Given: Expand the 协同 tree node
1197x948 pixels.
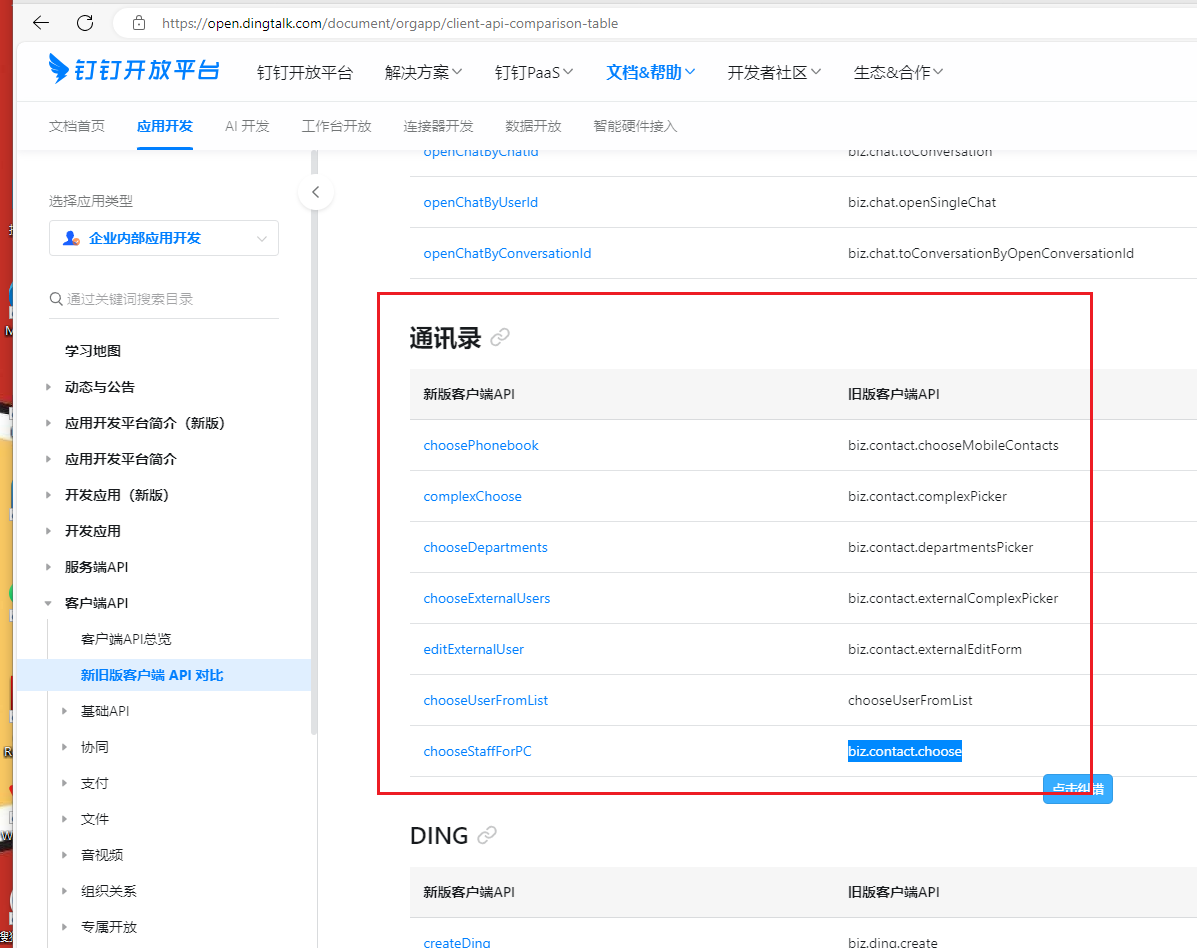Looking at the screenshot, I should (x=64, y=746).
